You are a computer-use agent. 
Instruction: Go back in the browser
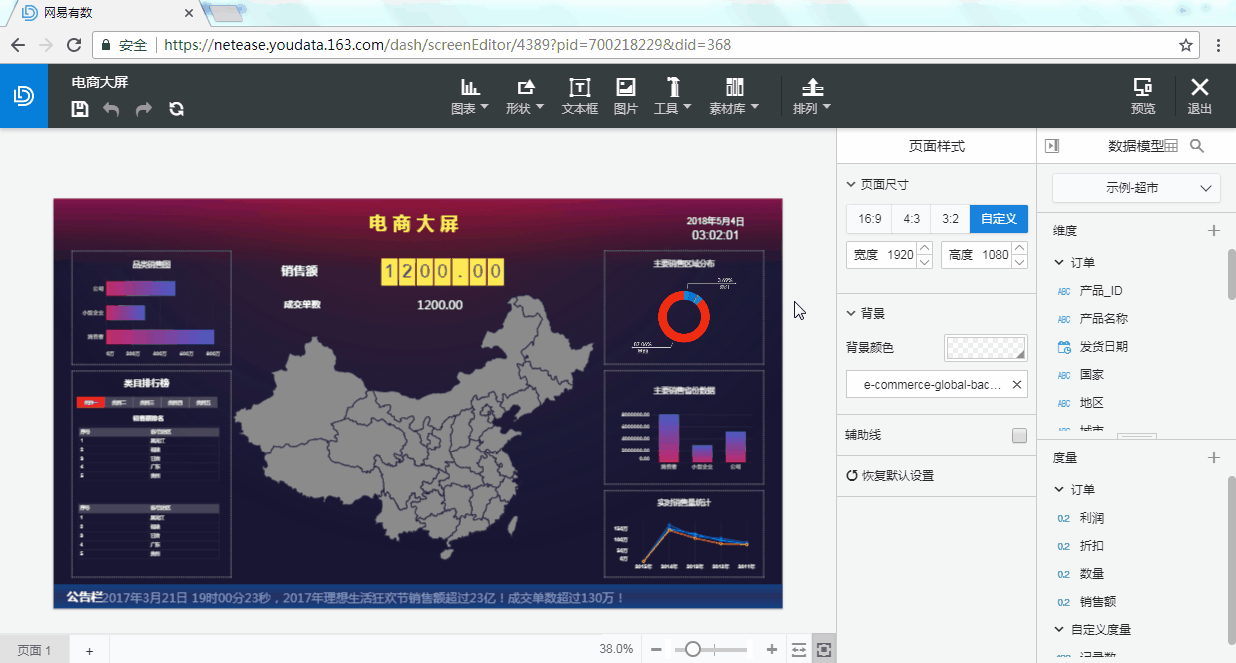click(x=18, y=45)
